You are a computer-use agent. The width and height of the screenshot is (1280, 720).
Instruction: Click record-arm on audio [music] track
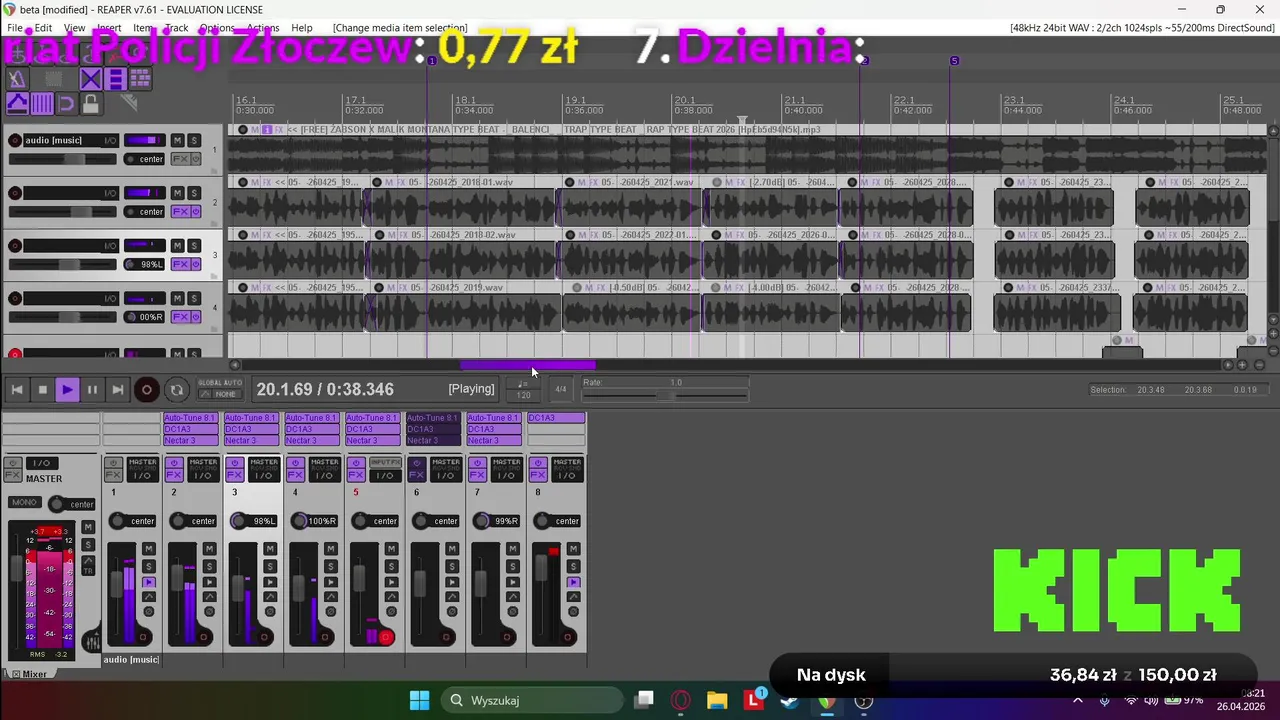(15, 140)
